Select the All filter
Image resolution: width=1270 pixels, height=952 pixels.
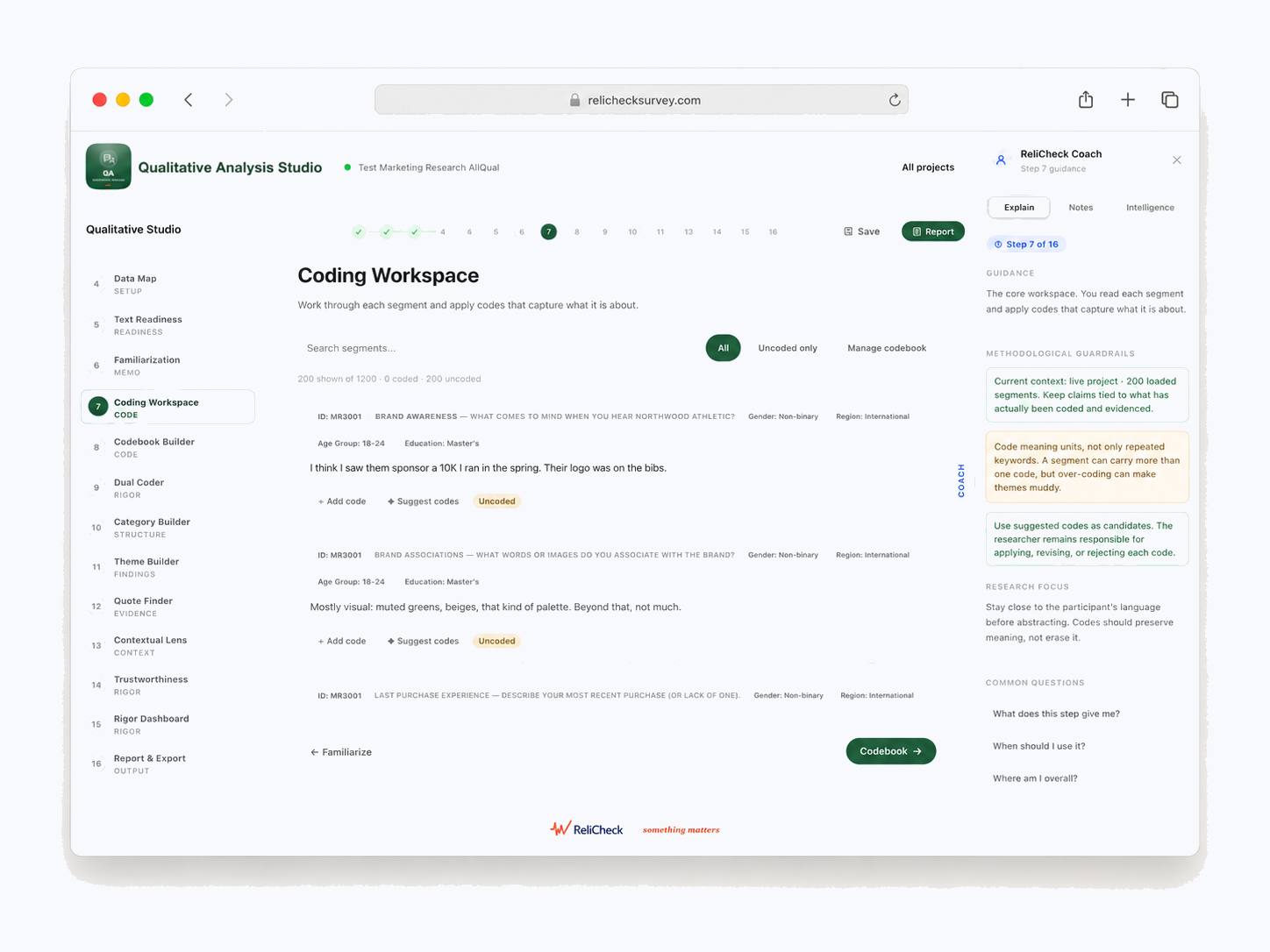coord(723,348)
